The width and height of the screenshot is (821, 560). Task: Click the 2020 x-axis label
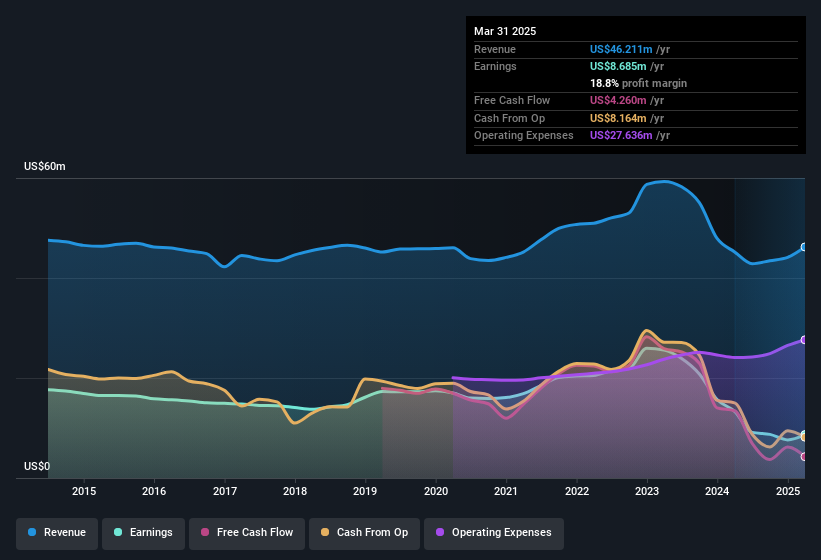(x=436, y=491)
